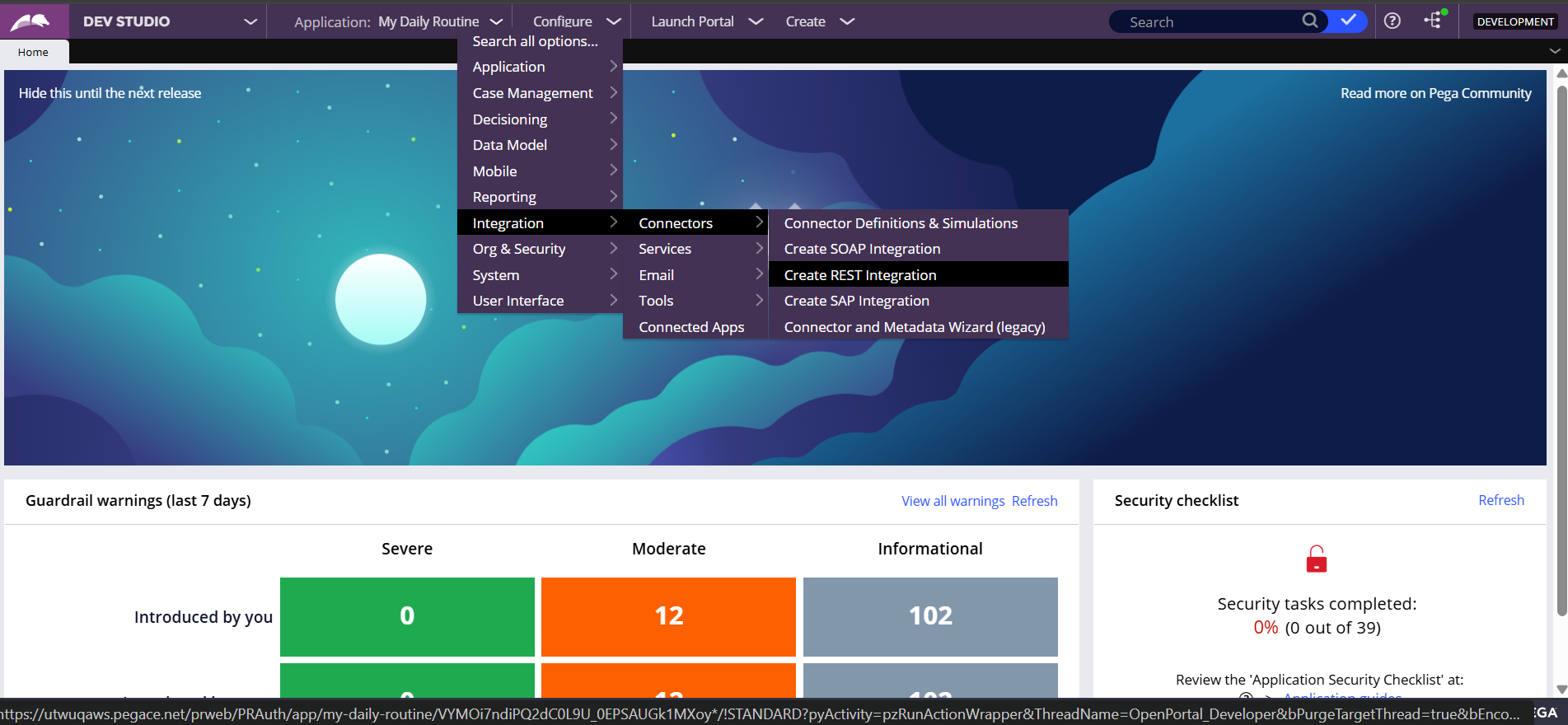The width and height of the screenshot is (1568, 725).
Task: Expand the Dev Studio switcher dropdown
Action: click(x=250, y=21)
